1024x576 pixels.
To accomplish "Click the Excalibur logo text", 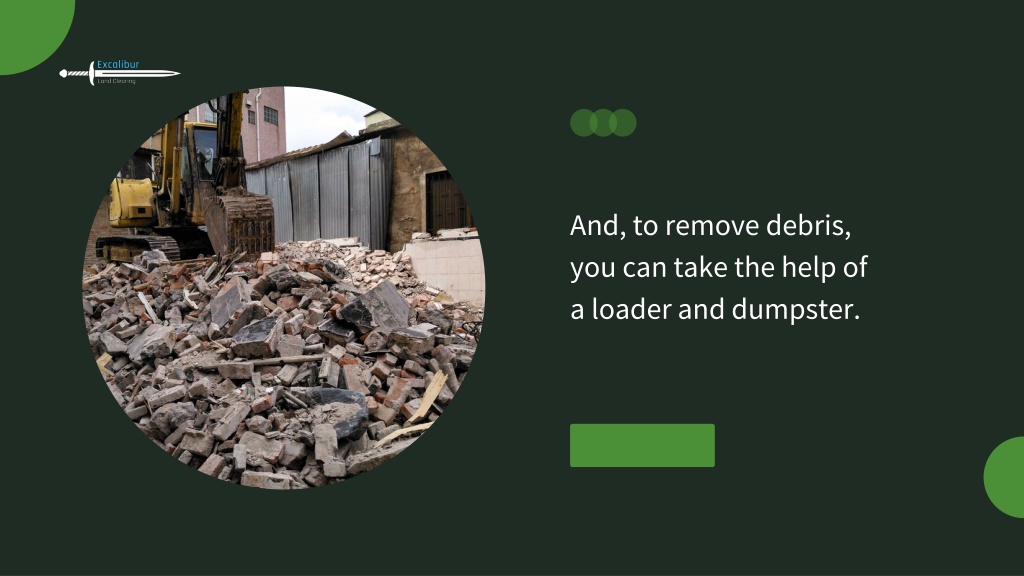I will tap(118, 65).
